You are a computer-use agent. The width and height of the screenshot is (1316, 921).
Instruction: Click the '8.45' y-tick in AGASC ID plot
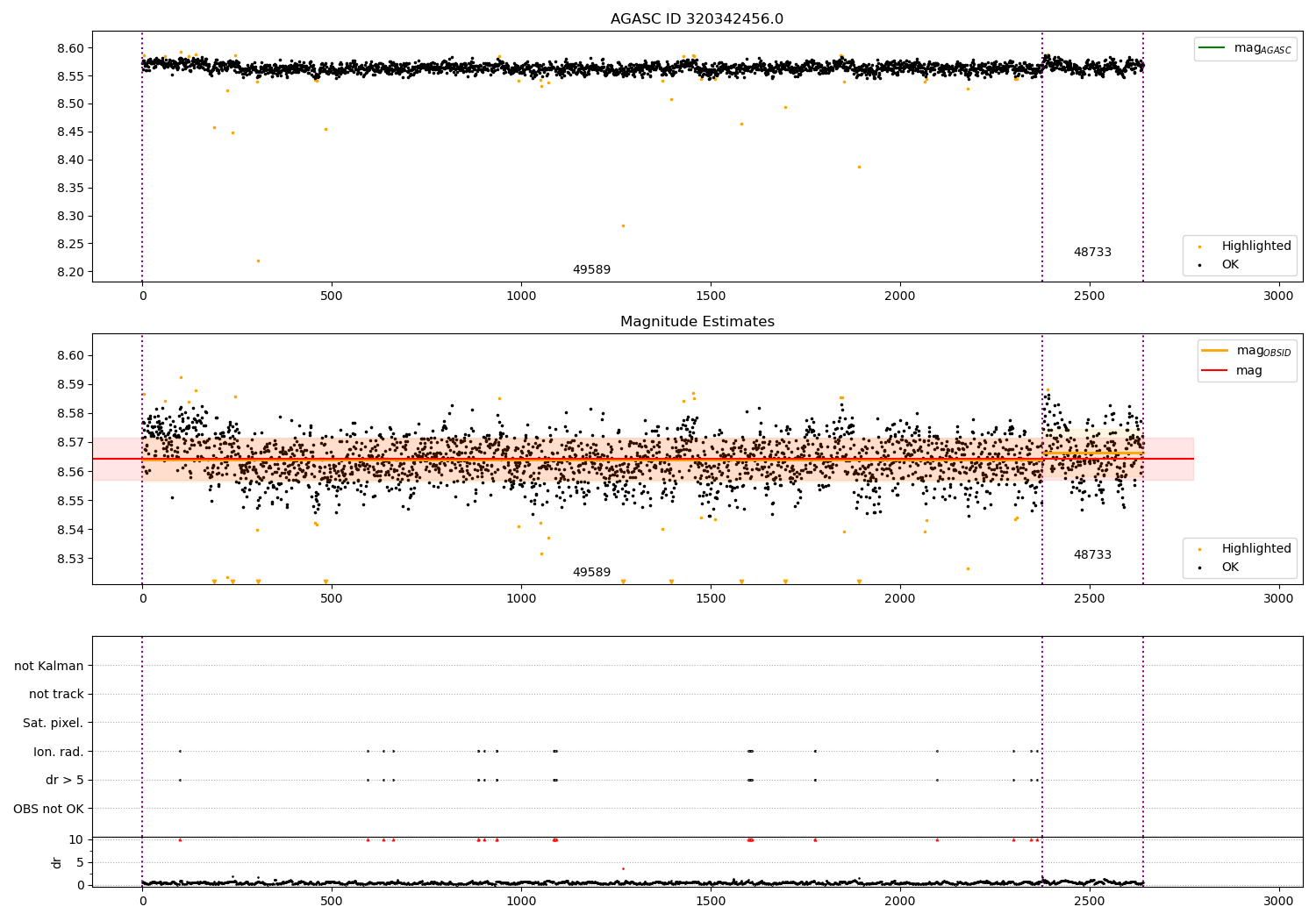tap(70, 132)
